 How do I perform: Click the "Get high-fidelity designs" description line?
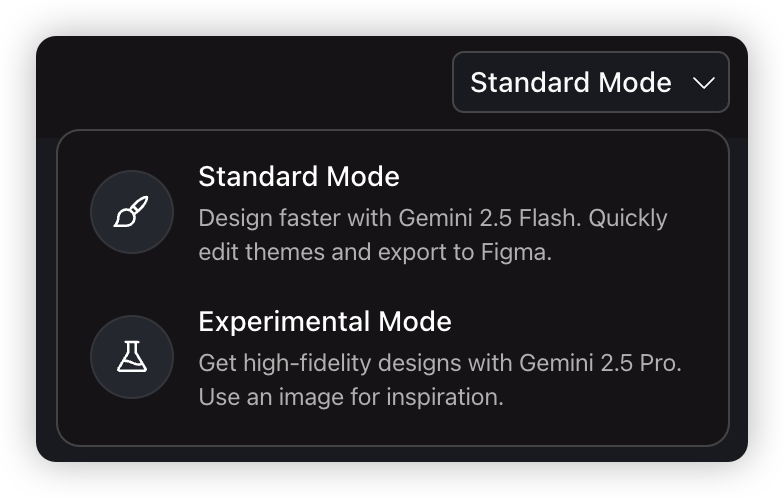(440, 363)
